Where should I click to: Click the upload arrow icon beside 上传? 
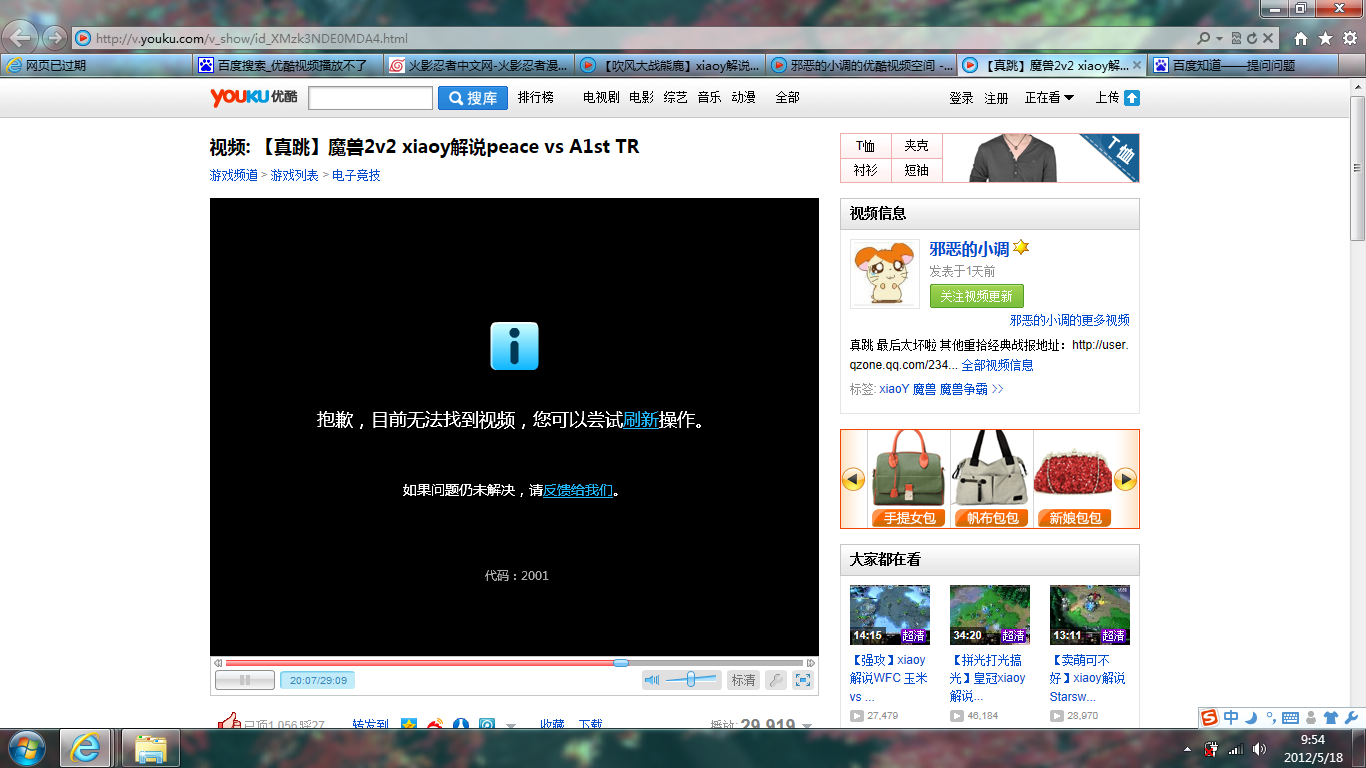click(x=1132, y=98)
